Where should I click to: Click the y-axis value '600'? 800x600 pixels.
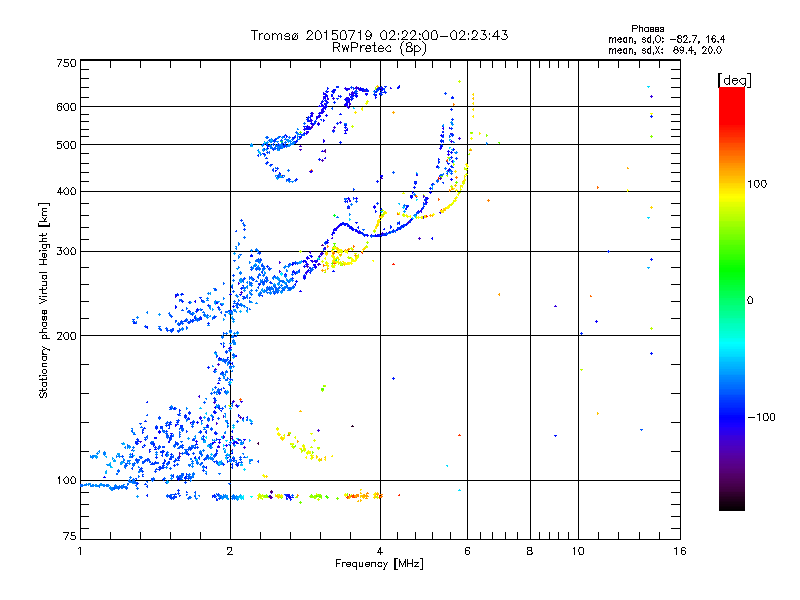(66, 107)
